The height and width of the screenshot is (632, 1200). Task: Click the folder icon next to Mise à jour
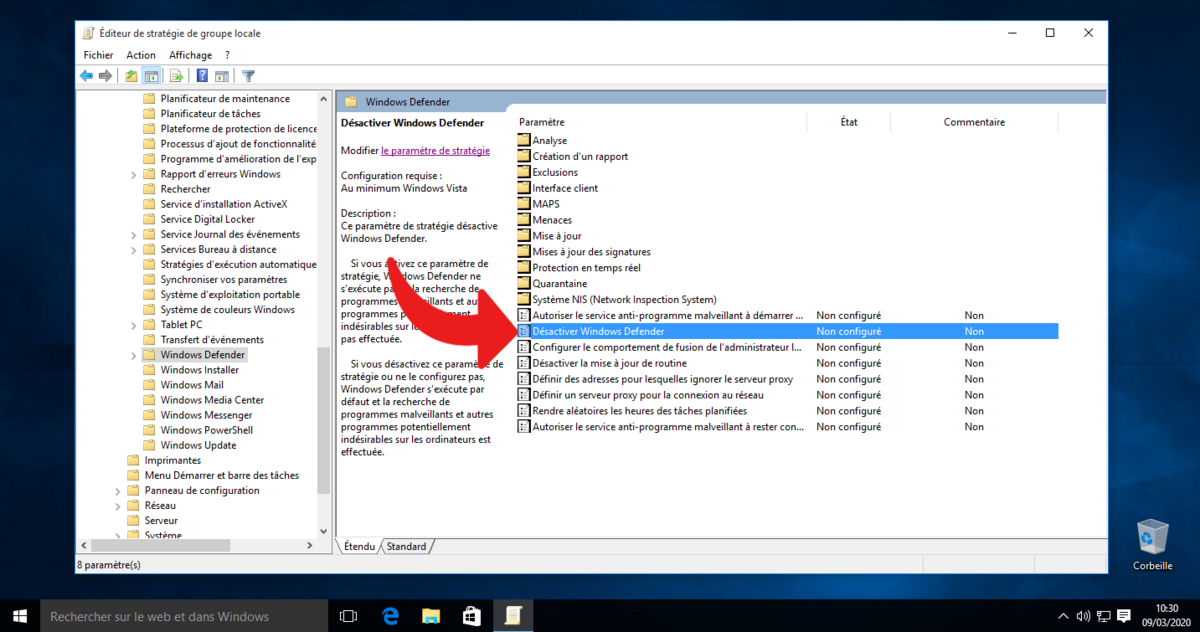click(524, 236)
